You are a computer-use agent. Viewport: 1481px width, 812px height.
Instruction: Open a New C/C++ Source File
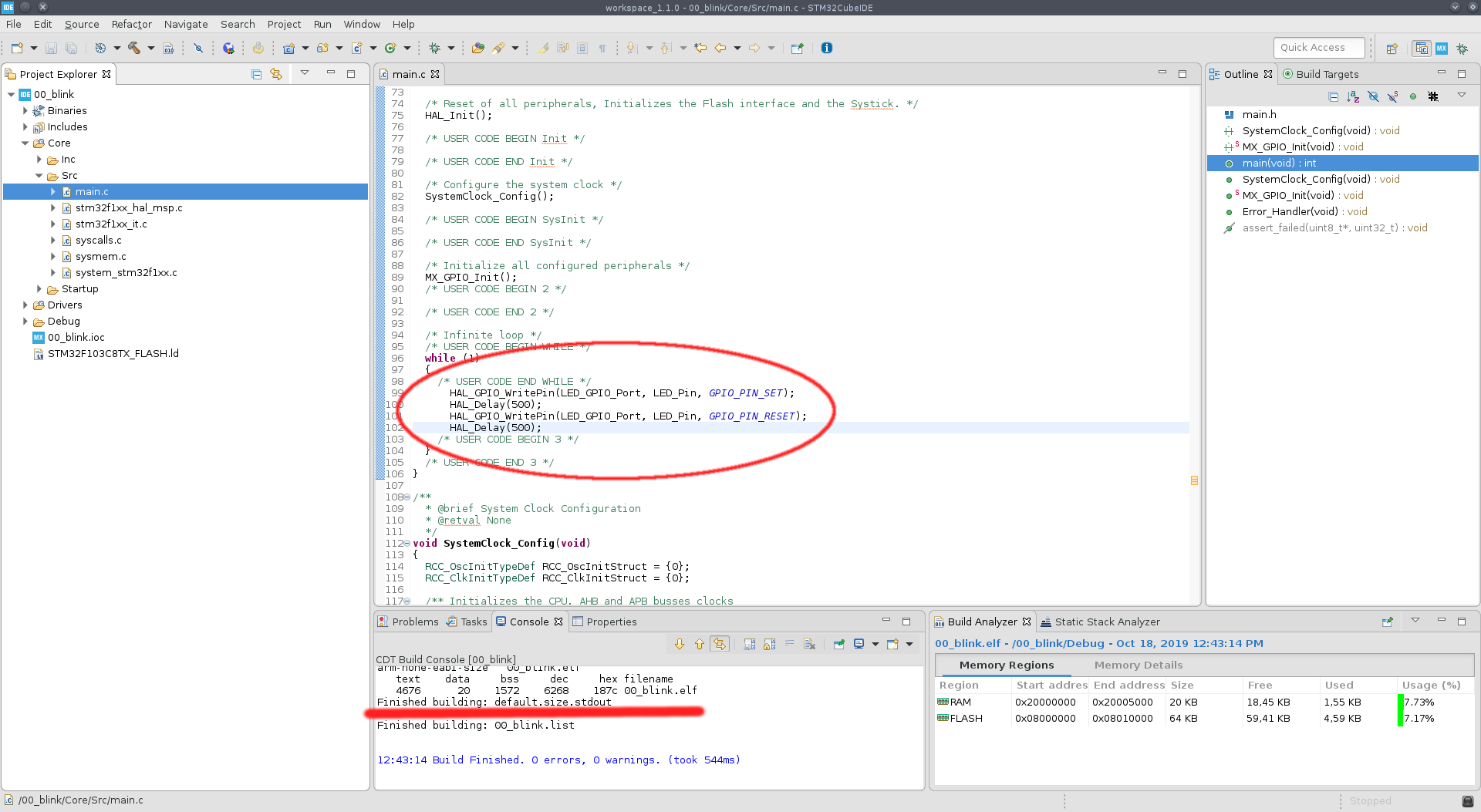pyautogui.click(x=358, y=48)
